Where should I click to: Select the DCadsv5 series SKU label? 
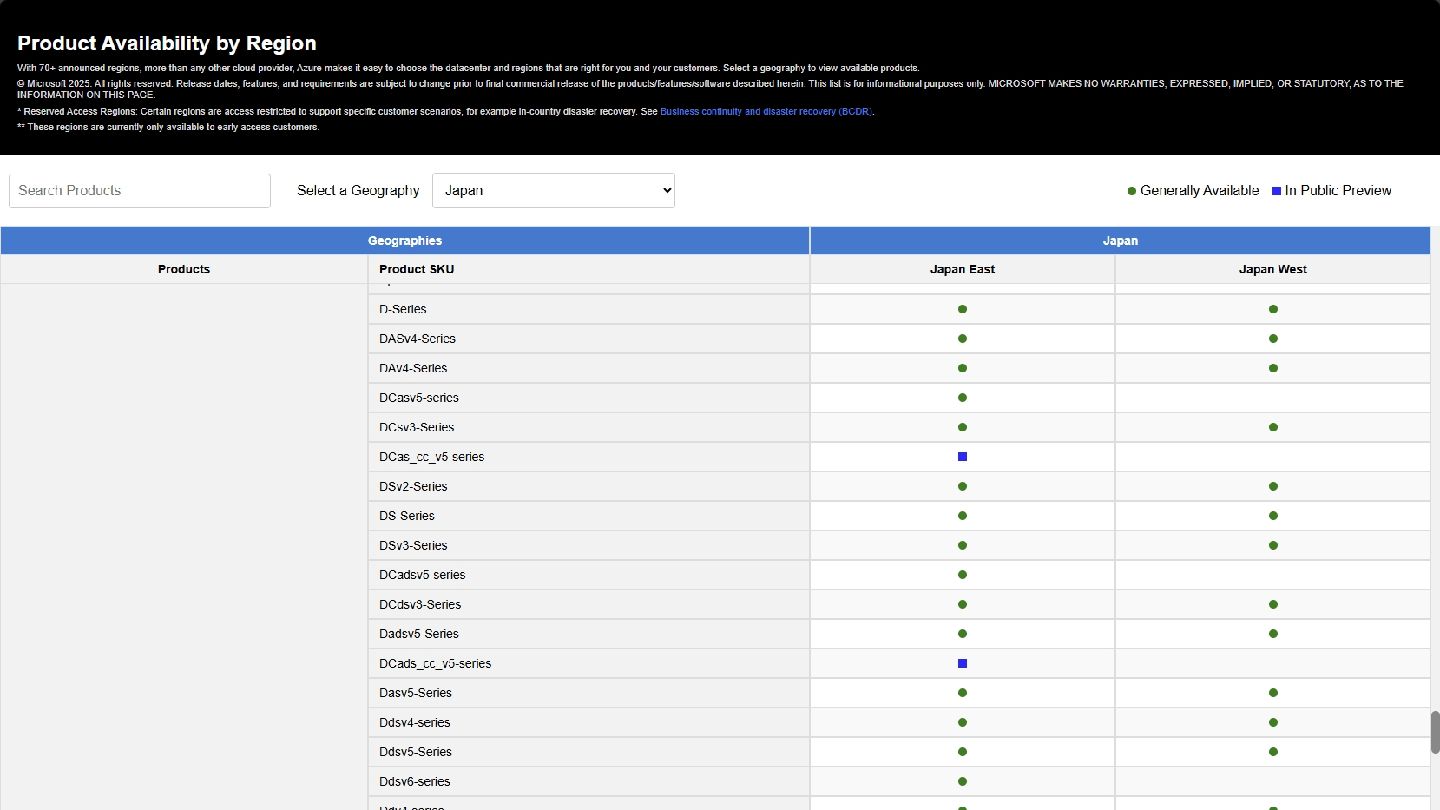pyautogui.click(x=422, y=575)
